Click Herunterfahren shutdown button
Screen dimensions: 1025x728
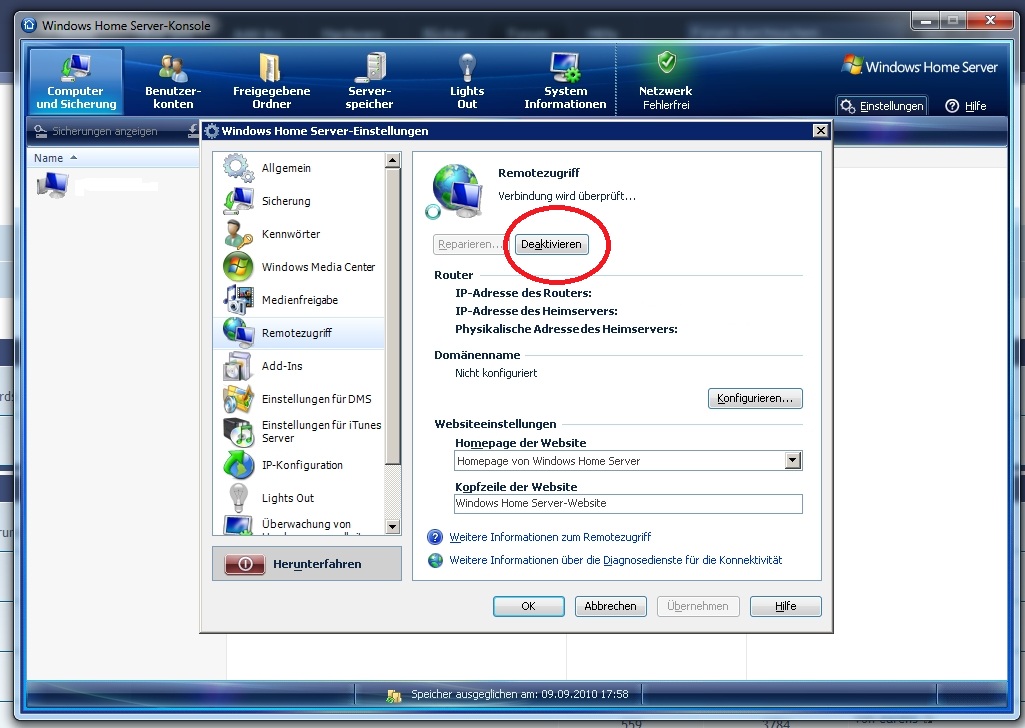pos(307,563)
